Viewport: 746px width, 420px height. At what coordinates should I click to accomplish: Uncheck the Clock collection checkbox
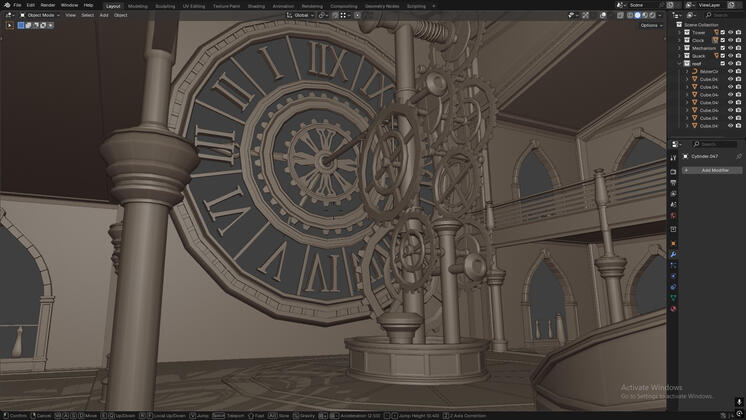(x=723, y=40)
